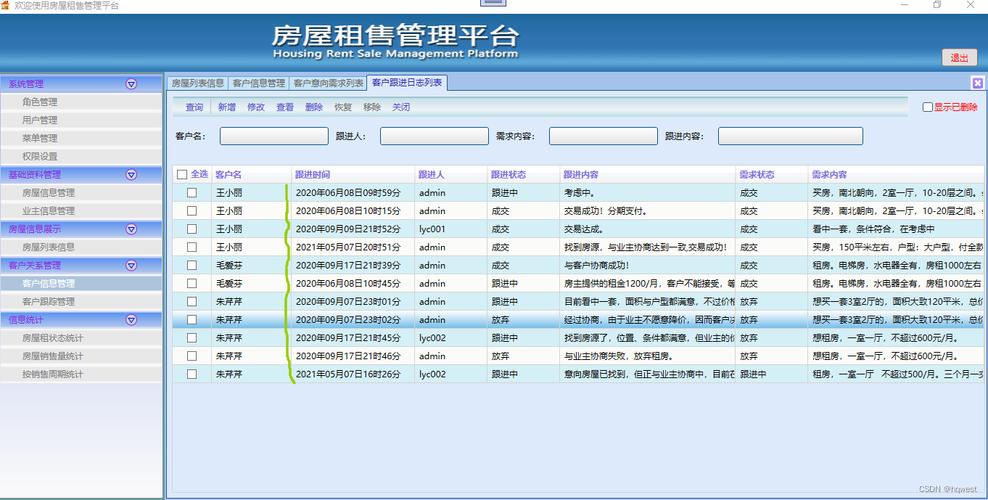This screenshot has height=500, width=988.
Task: Switch to the 房屋列表信息 tab
Action: (197, 83)
